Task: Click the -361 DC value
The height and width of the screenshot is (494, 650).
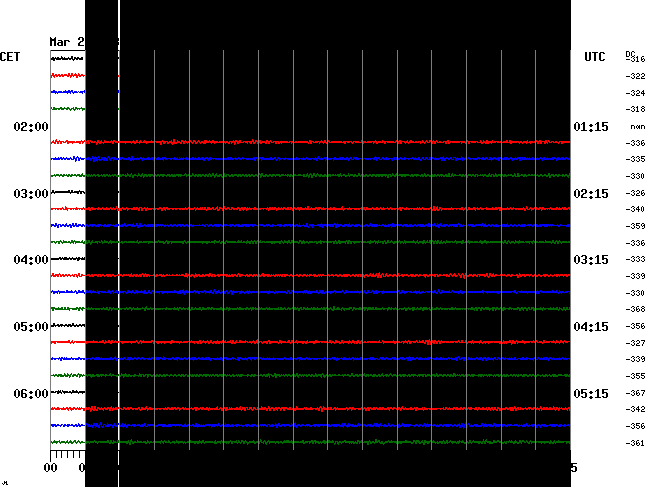Action: pyautogui.click(x=635, y=443)
